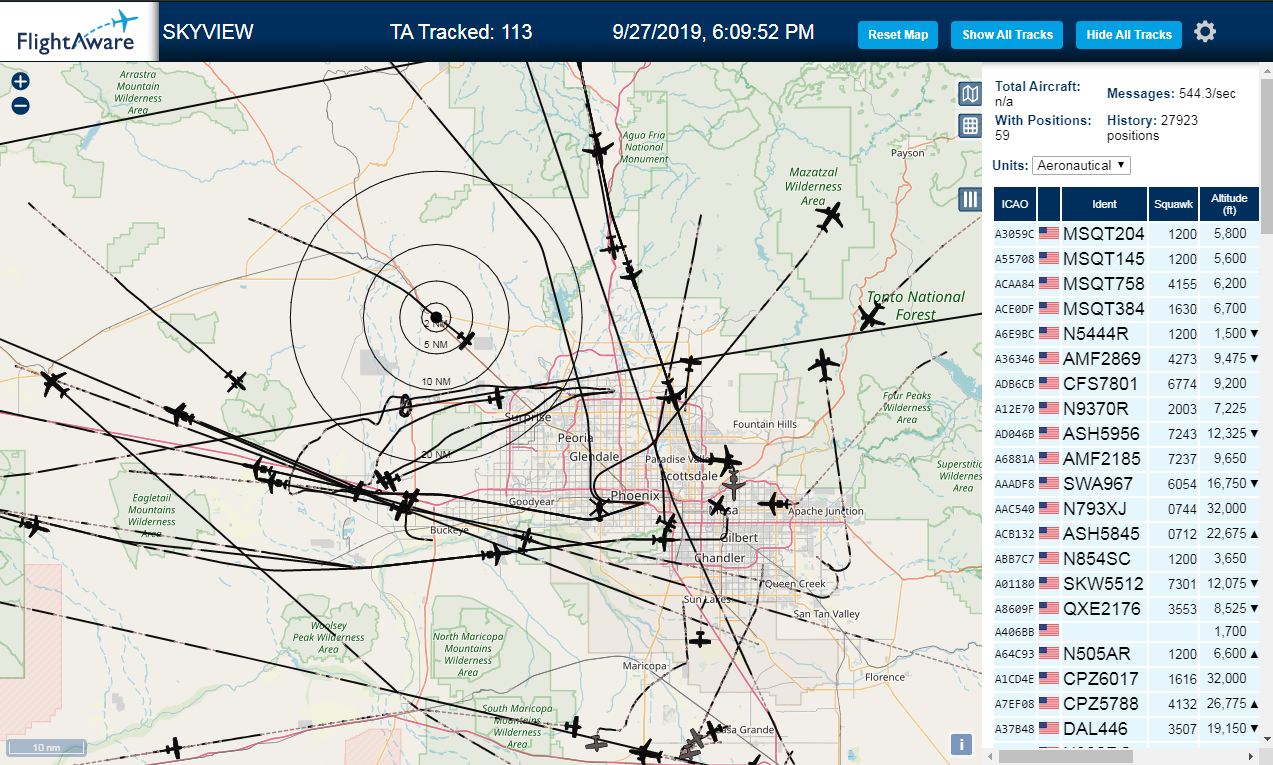Click the SKYVIEW title text

point(208,32)
